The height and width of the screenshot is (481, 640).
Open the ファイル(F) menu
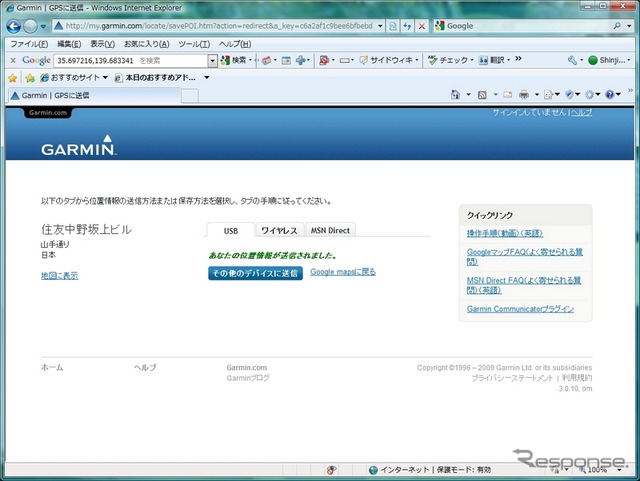click(29, 44)
